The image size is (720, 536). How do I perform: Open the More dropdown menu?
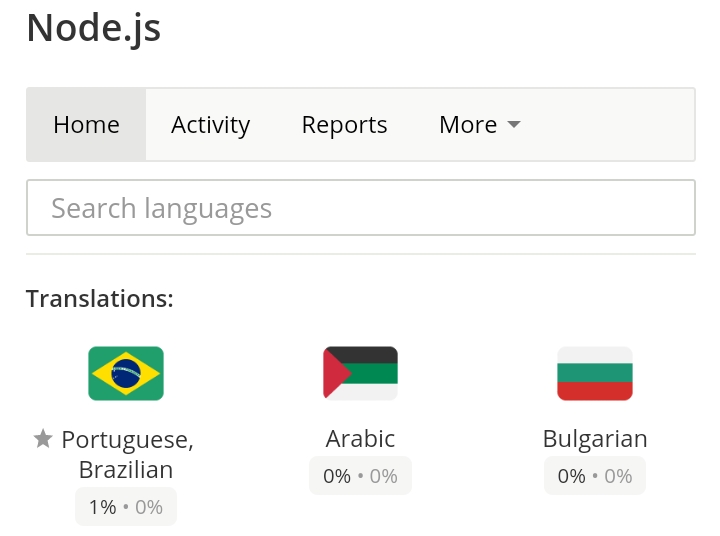[479, 124]
